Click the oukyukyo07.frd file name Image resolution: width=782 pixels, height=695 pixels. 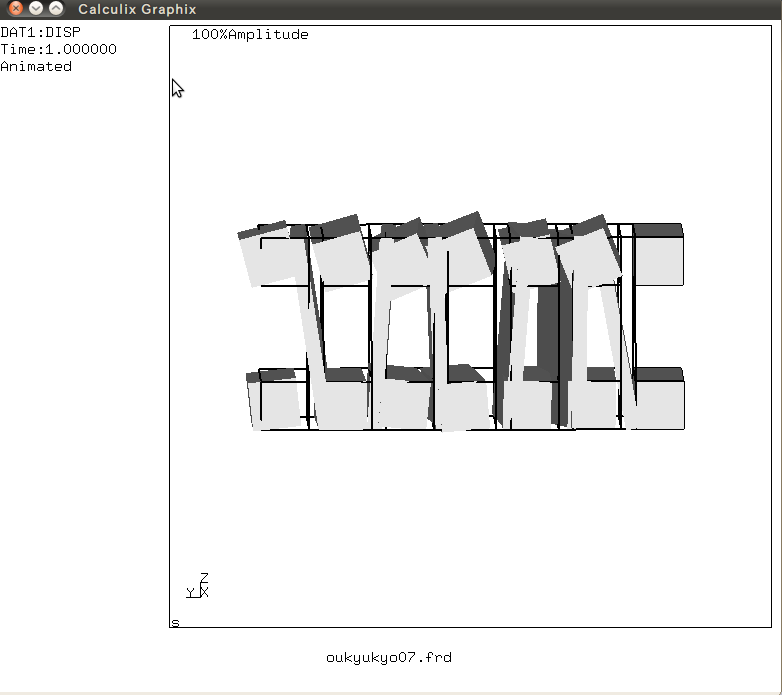click(389, 658)
